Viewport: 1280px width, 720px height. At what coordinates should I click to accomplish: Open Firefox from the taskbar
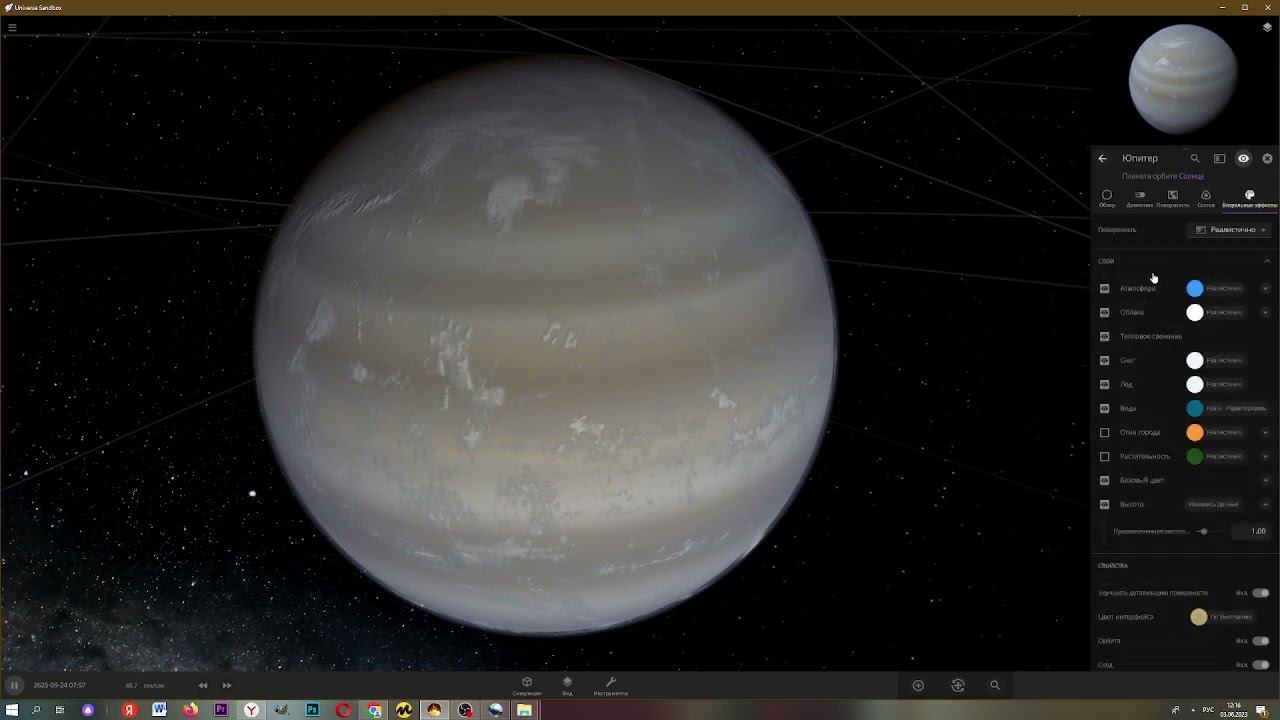click(x=190, y=710)
